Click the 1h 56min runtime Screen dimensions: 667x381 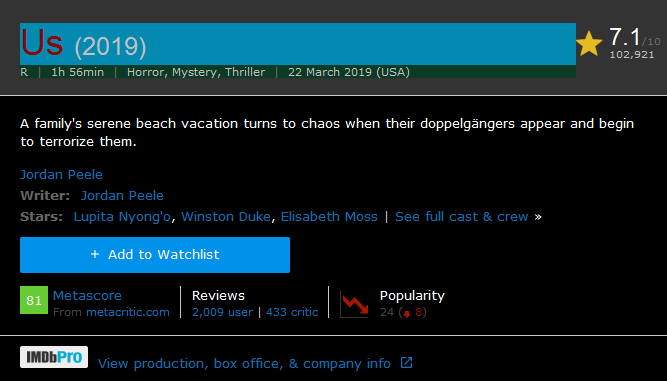click(77, 72)
